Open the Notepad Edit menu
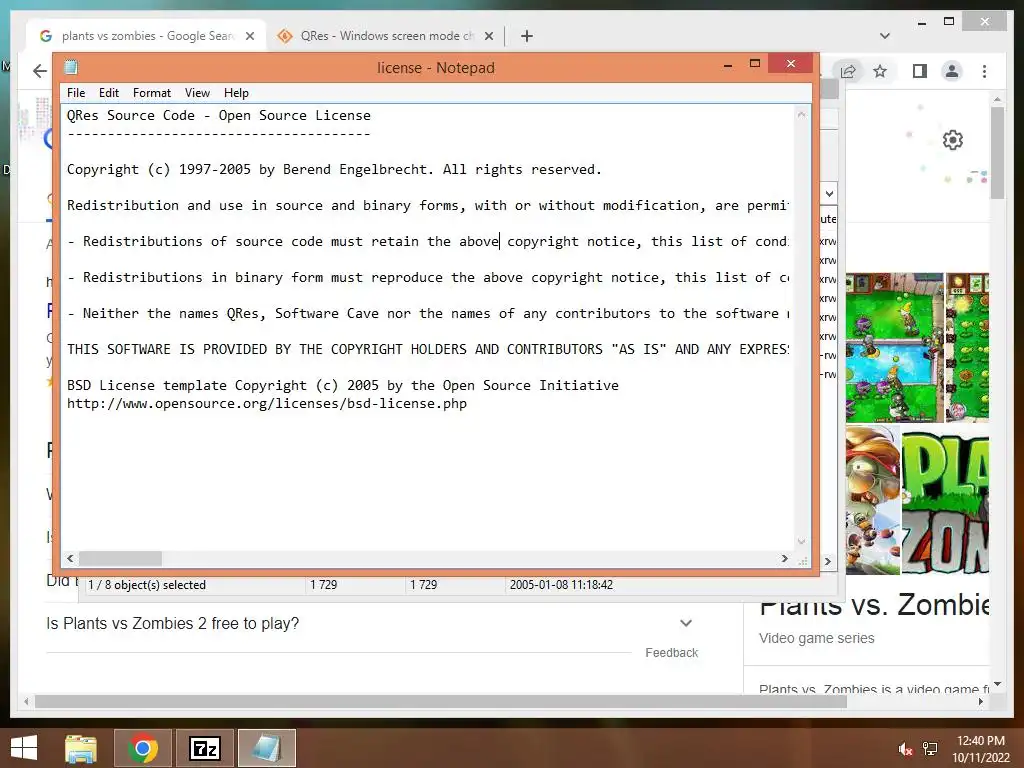1024x768 pixels. pos(108,93)
